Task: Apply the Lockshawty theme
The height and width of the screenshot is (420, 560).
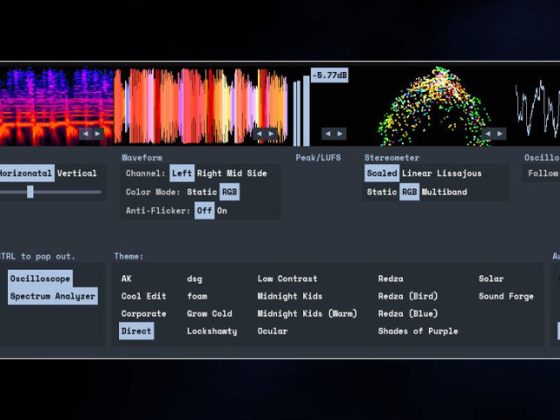Action: [x=212, y=331]
